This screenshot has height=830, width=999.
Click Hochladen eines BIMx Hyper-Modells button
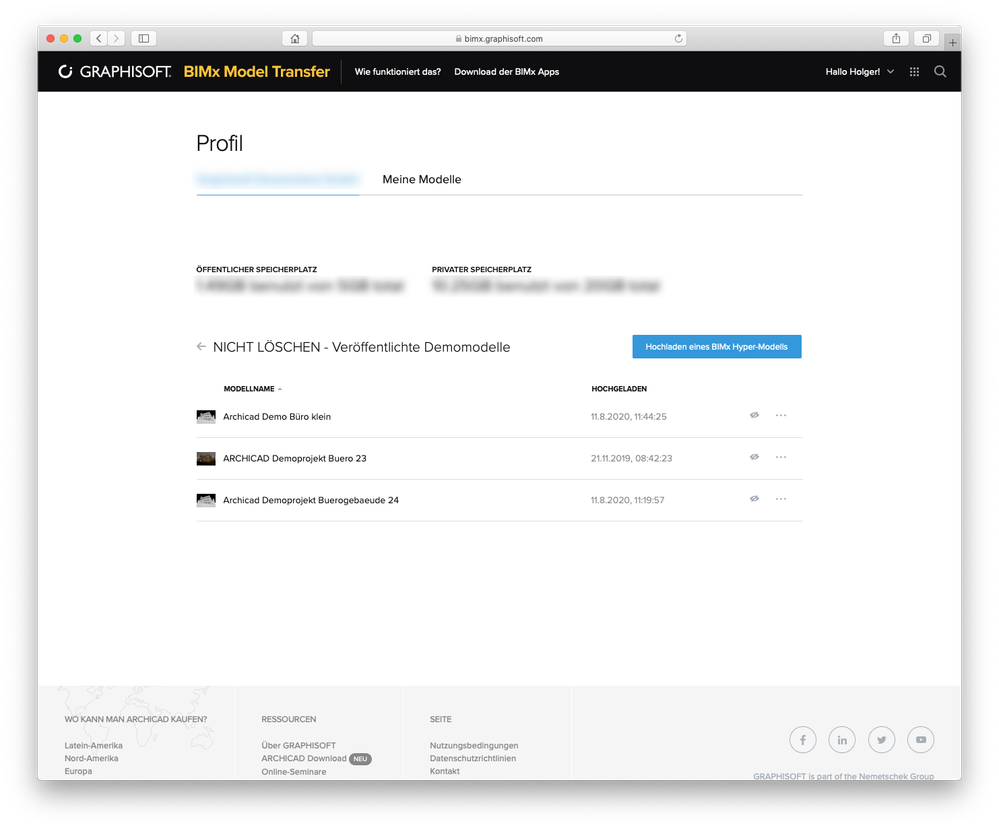717,347
